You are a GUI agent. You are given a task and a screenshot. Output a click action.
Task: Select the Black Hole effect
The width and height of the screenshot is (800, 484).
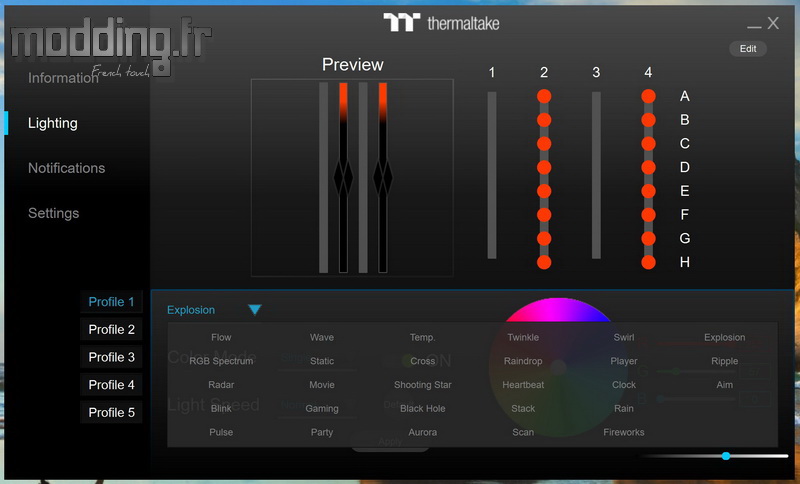point(422,409)
